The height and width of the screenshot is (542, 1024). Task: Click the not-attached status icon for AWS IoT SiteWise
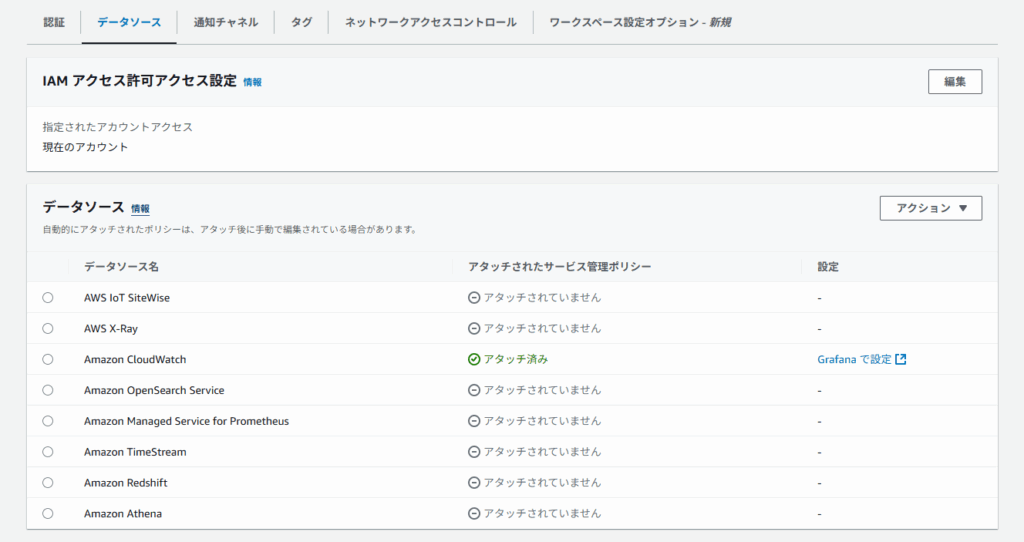(474, 298)
